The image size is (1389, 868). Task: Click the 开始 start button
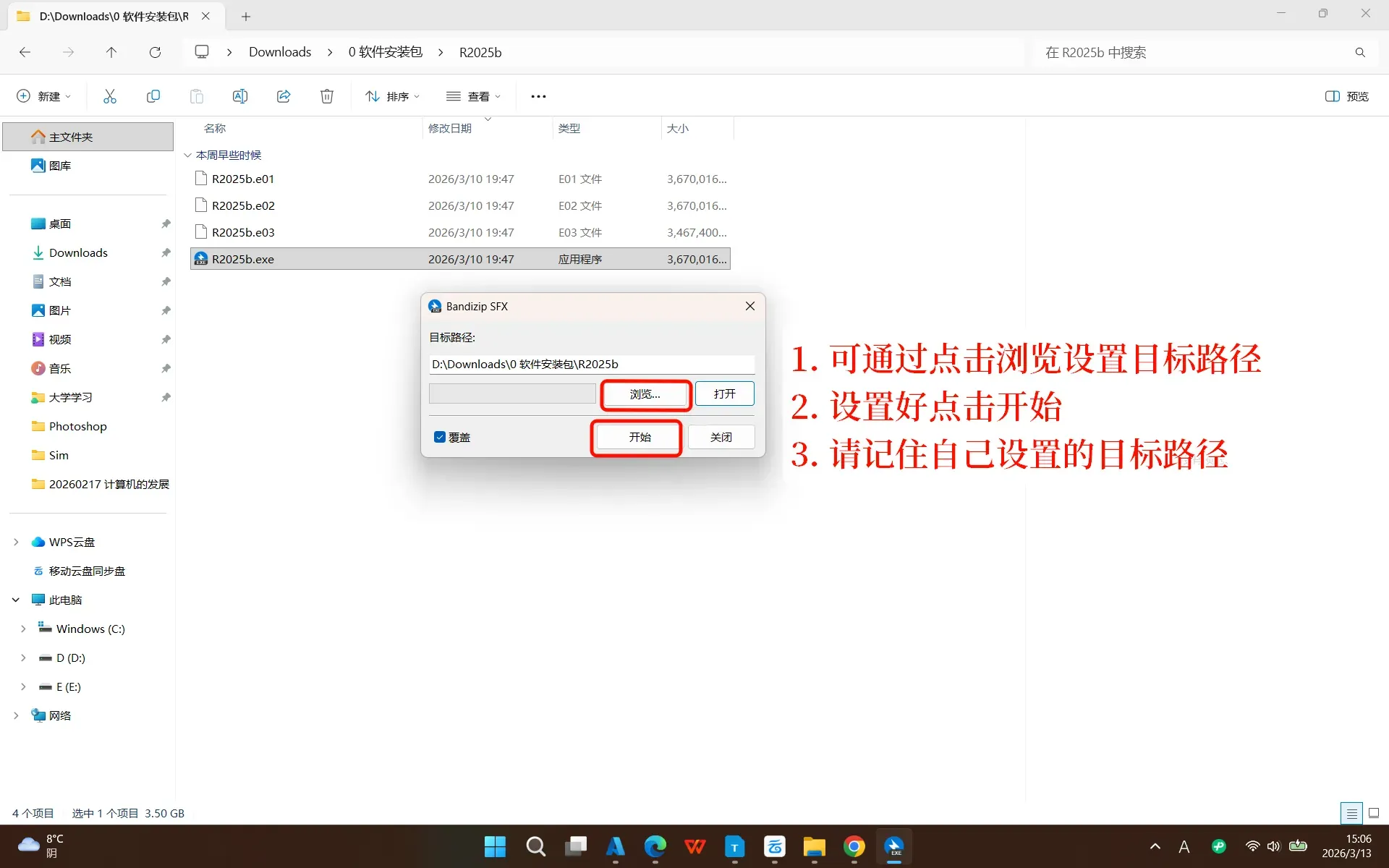tap(640, 437)
